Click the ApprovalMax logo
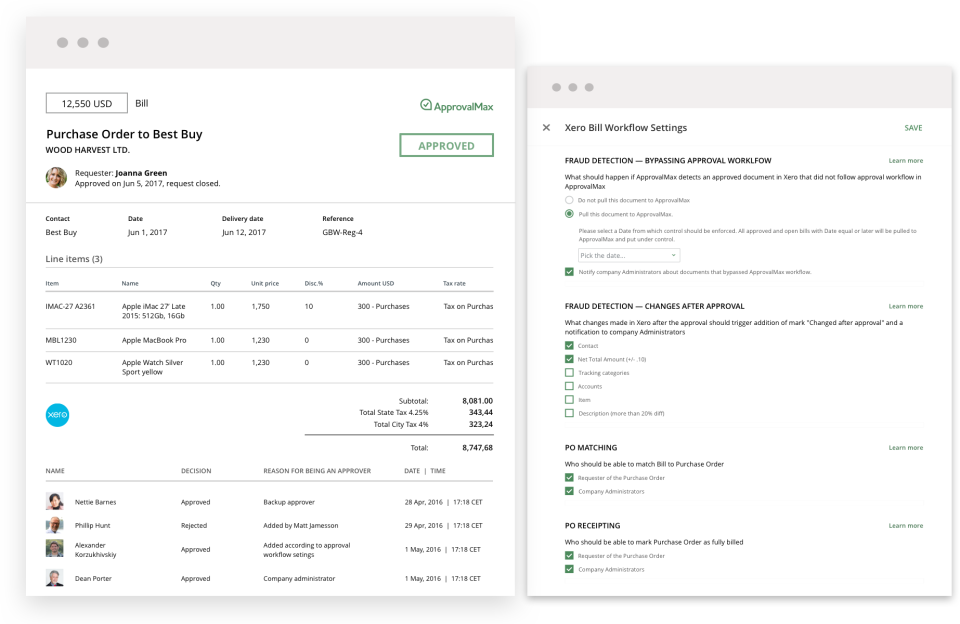The height and width of the screenshot is (624, 960). coord(455,103)
